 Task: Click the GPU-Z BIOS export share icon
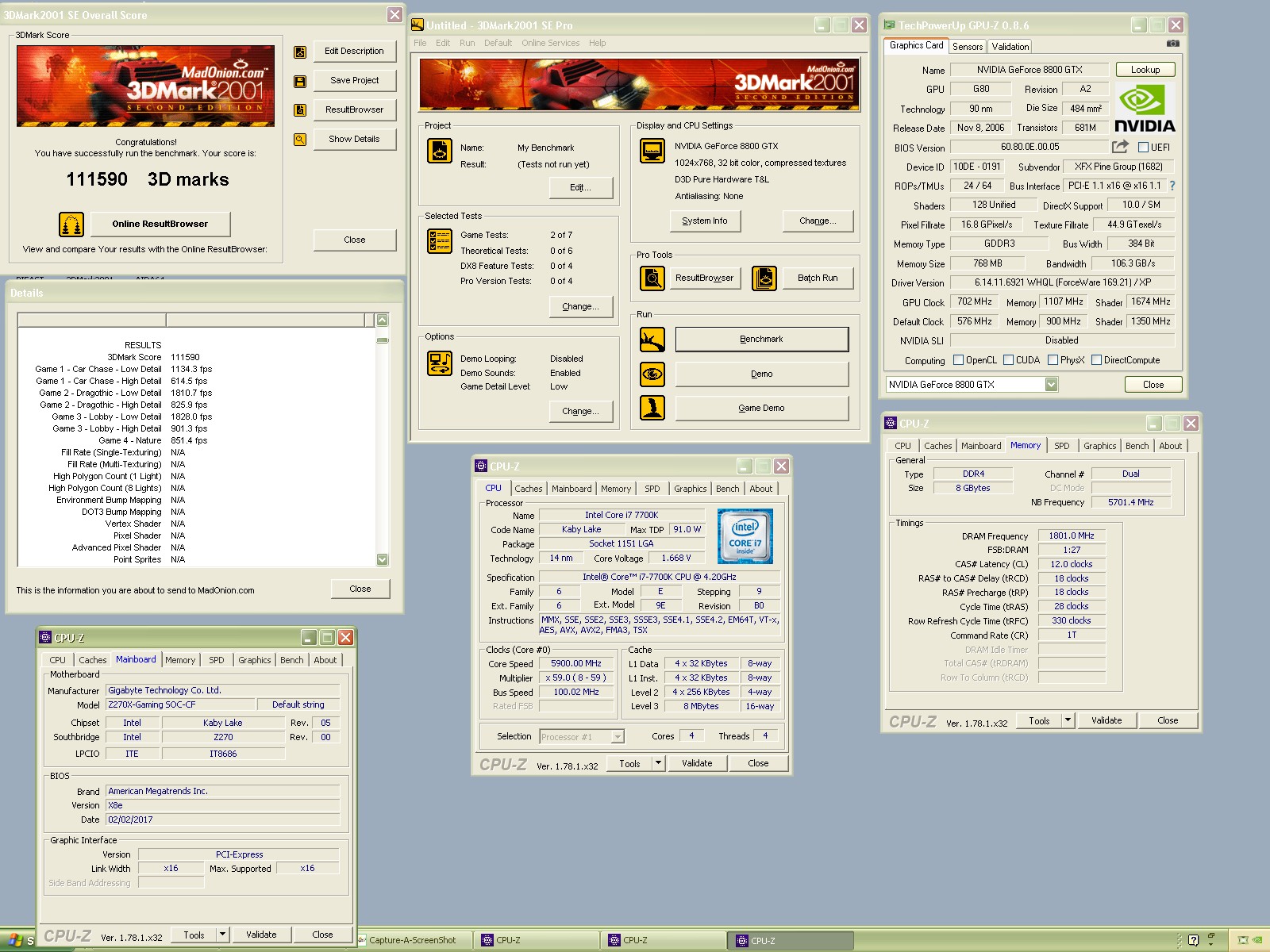coord(1120,147)
